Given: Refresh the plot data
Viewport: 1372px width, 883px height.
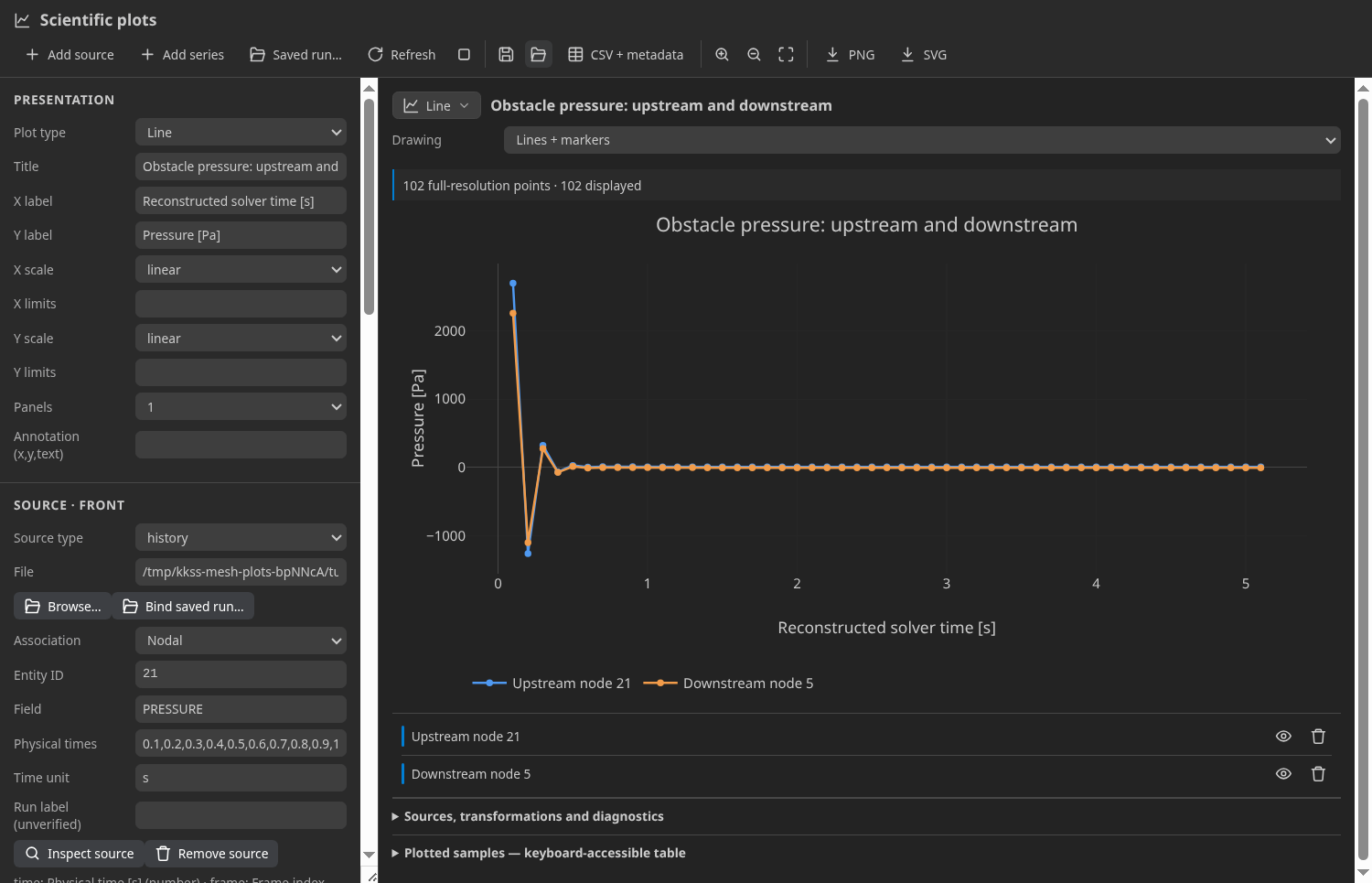Looking at the screenshot, I should point(402,55).
